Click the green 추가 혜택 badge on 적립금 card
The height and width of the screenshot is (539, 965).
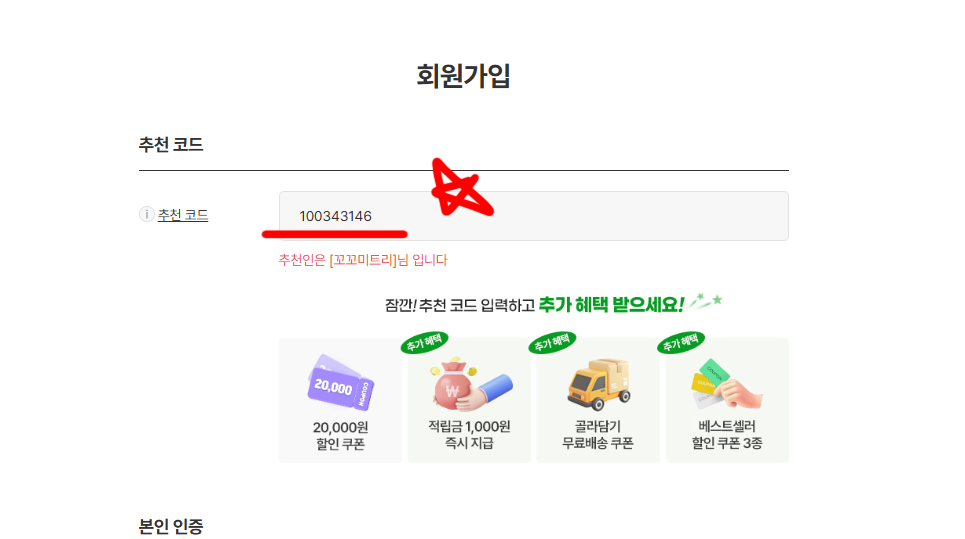pos(424,342)
